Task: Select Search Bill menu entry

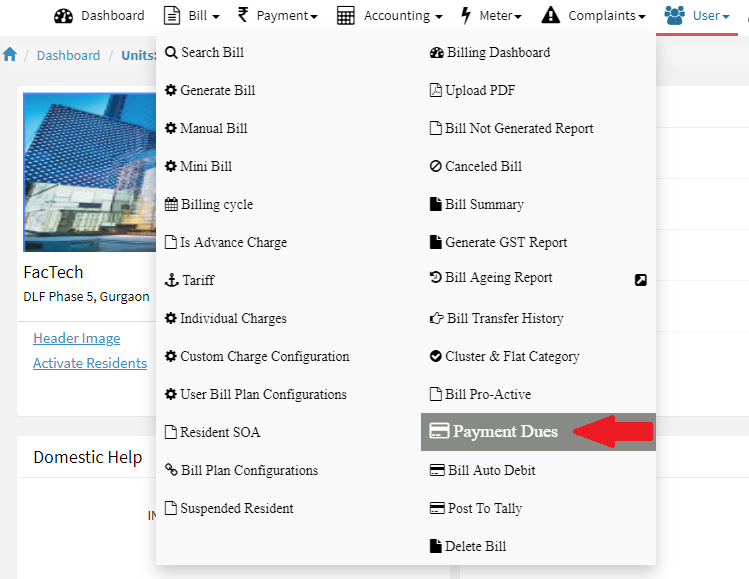Action: (204, 52)
